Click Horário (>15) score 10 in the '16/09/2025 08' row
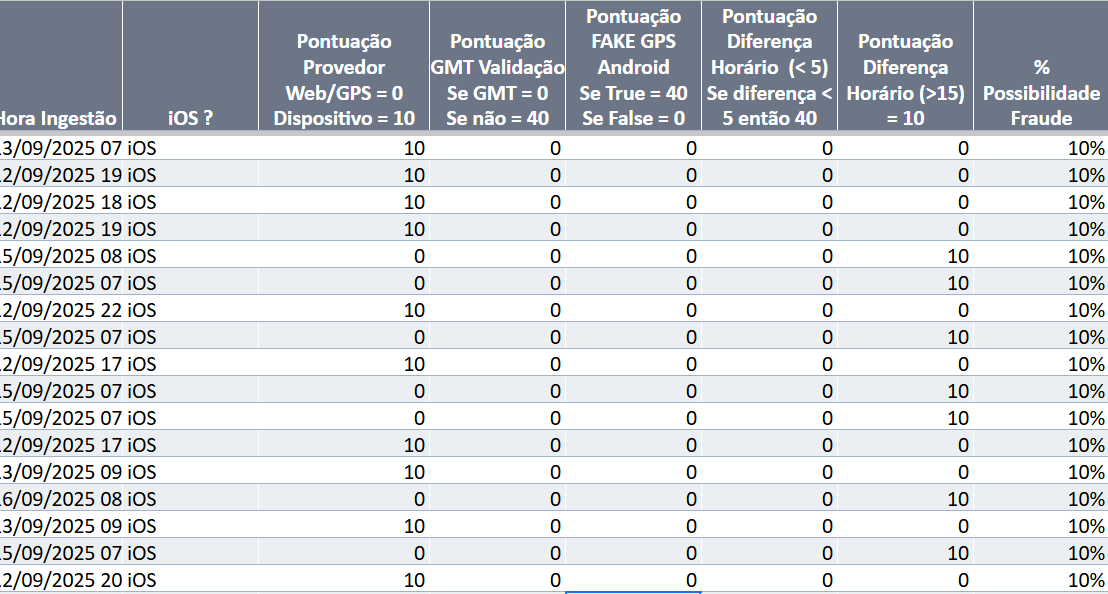The image size is (1108, 594). pyautogui.click(x=957, y=499)
